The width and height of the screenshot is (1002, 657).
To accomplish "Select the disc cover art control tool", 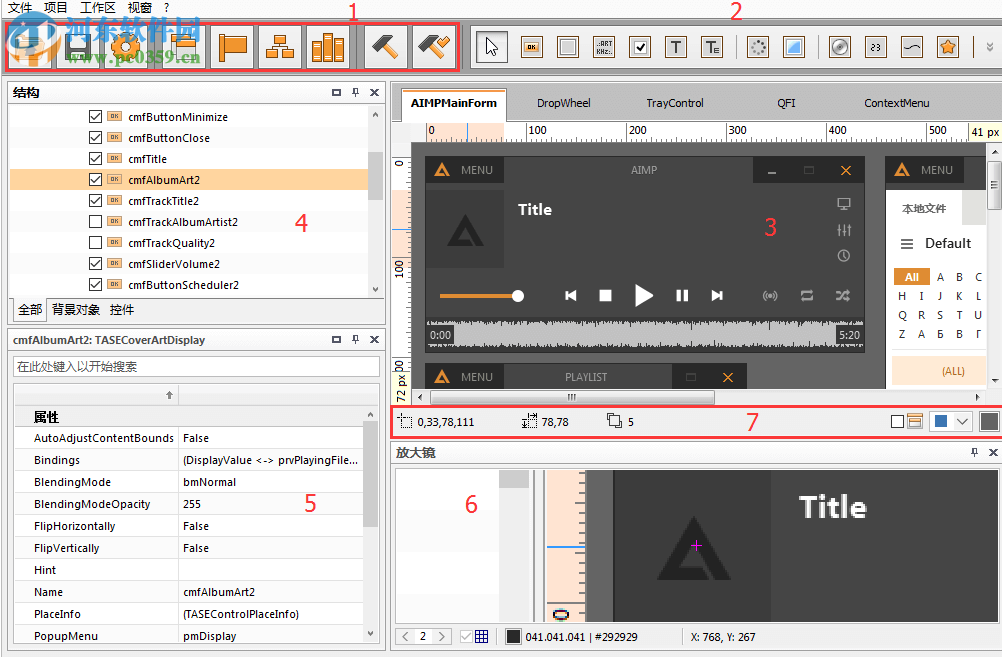I will [x=840, y=47].
